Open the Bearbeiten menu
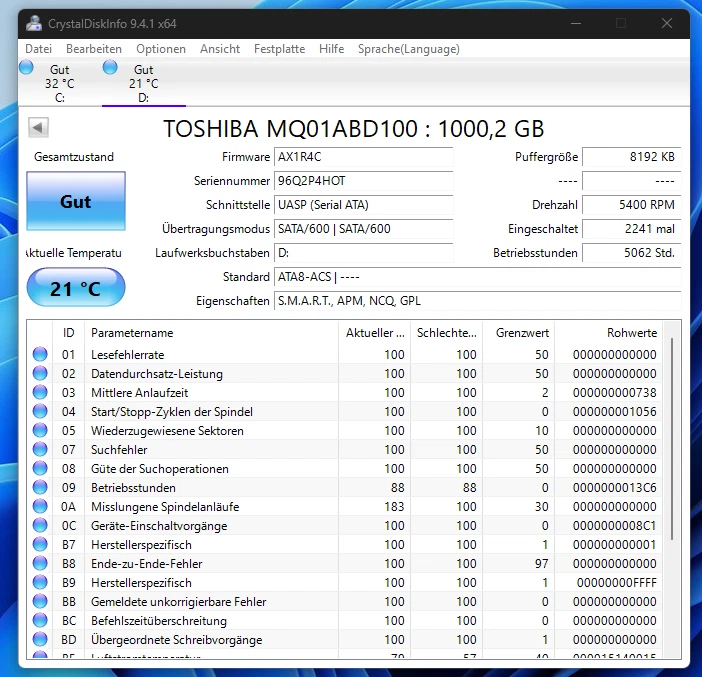 94,49
